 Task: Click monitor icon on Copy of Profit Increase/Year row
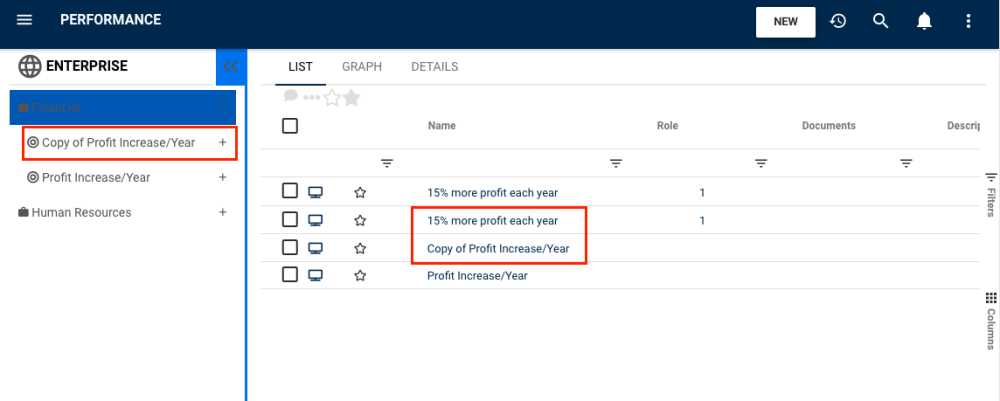pyautogui.click(x=315, y=248)
